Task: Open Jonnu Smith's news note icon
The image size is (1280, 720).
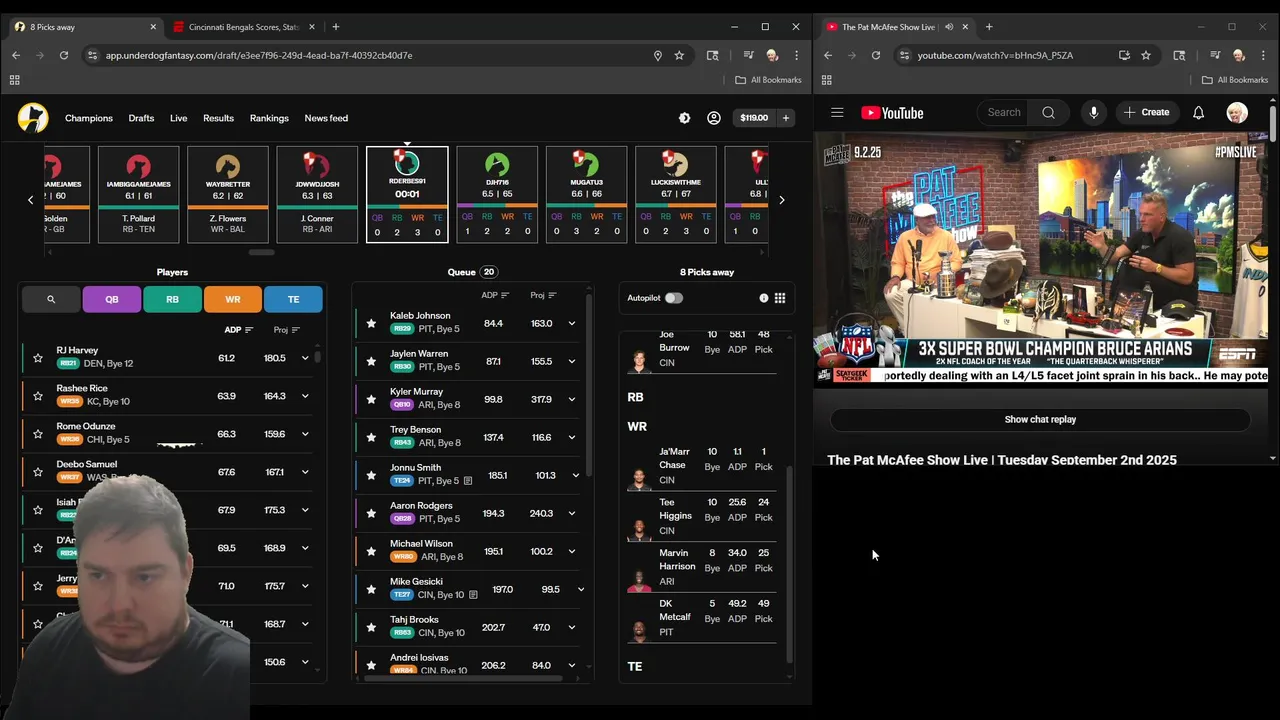Action: tap(467, 481)
